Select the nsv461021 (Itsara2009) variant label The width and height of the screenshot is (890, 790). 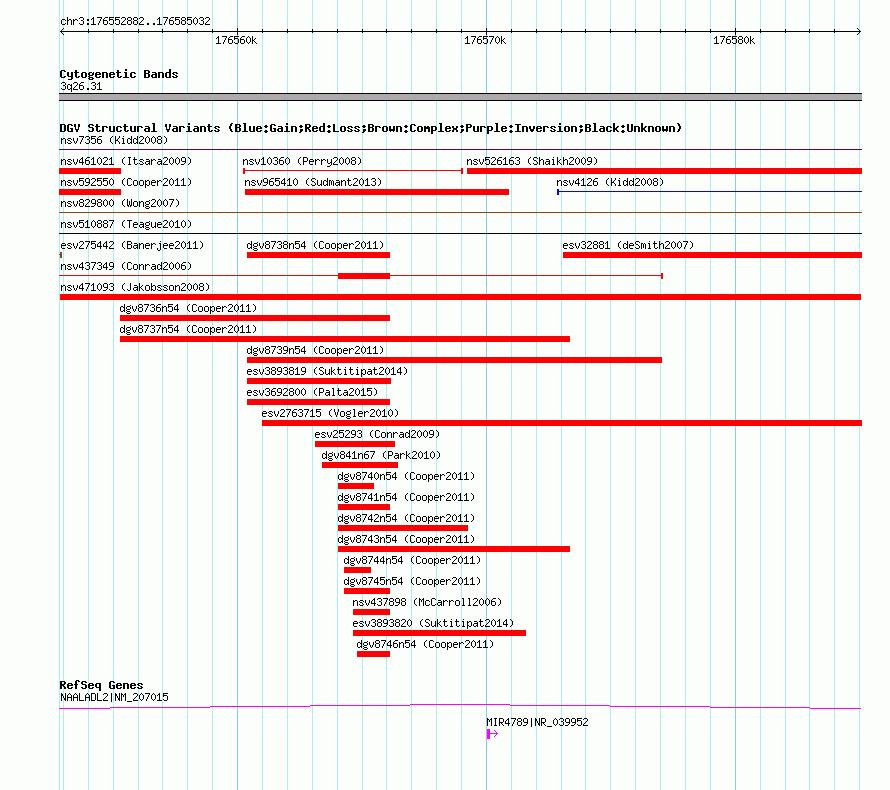(x=126, y=161)
